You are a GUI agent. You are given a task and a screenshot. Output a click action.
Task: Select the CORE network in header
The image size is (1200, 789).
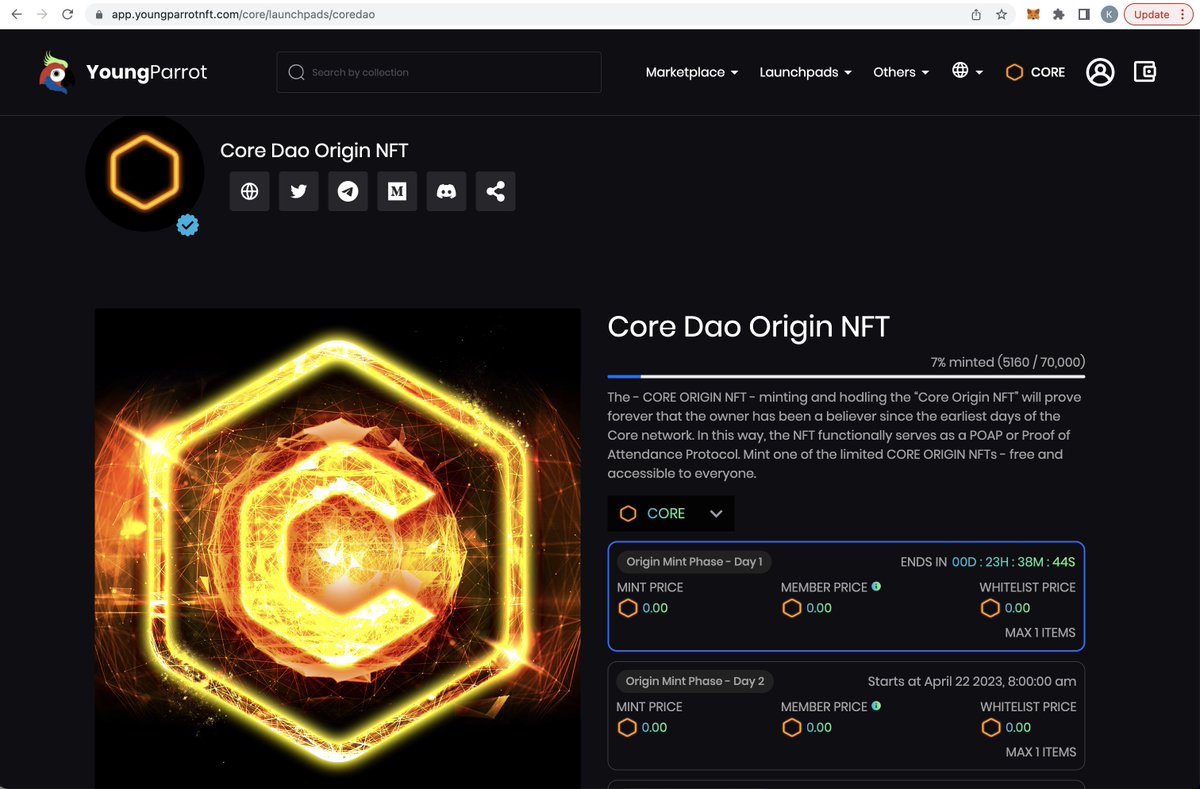point(1035,72)
